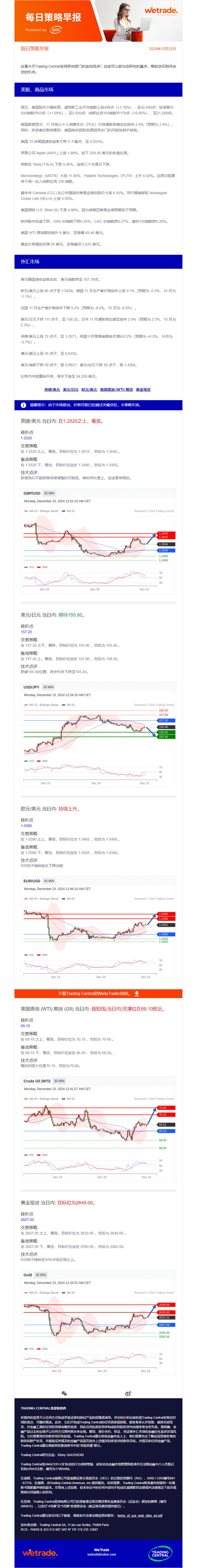
Task: Click the date 2024年12月23日
Action: click(162, 49)
